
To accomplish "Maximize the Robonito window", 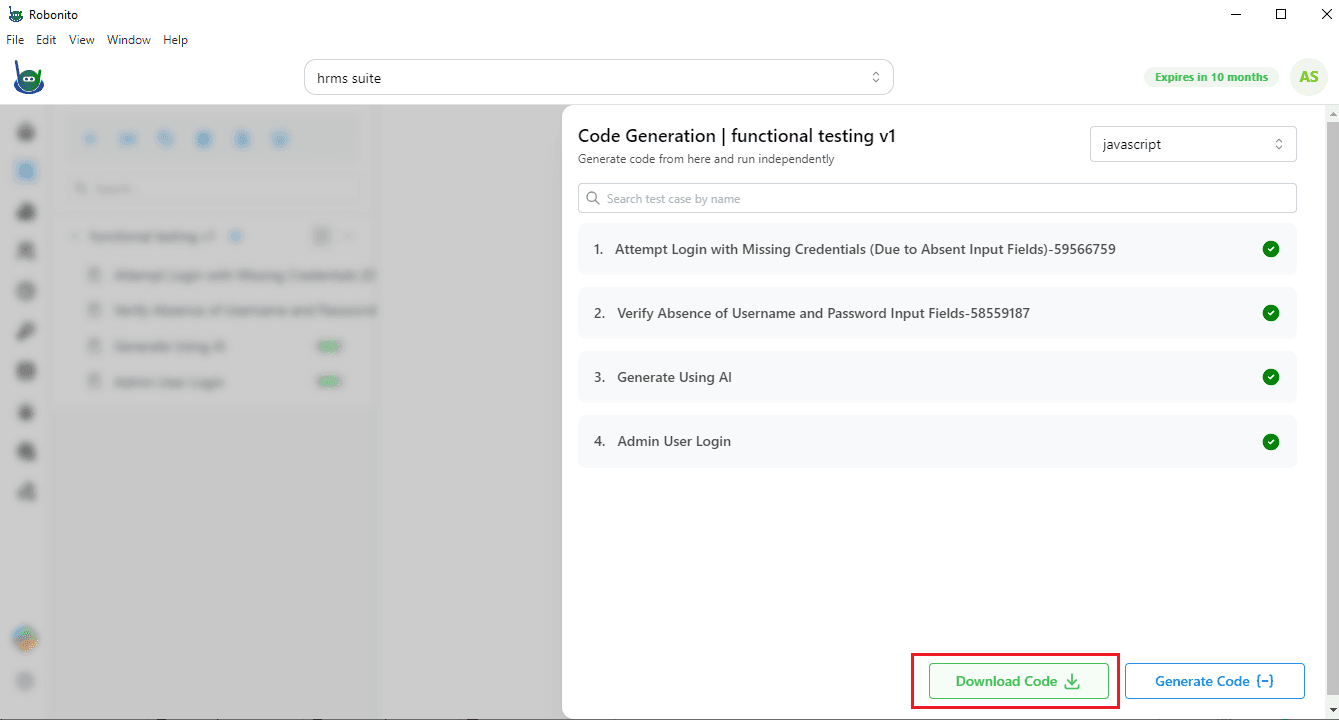I will tap(1281, 14).
